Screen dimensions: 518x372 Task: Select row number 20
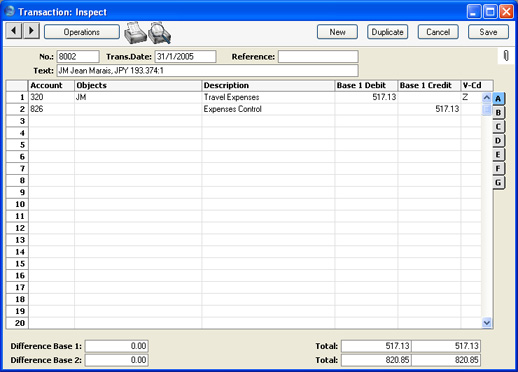coord(17,323)
